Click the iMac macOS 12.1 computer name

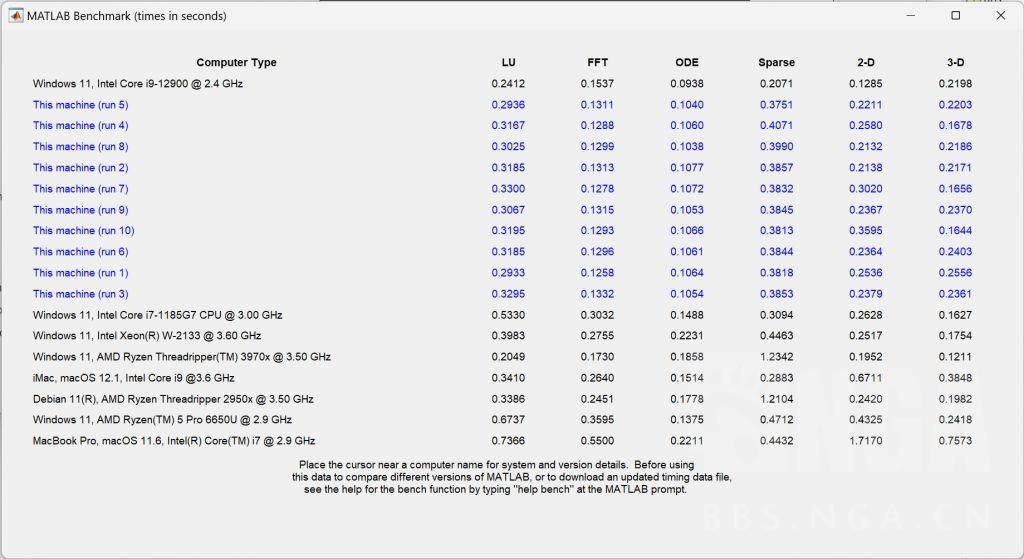[x=133, y=377]
